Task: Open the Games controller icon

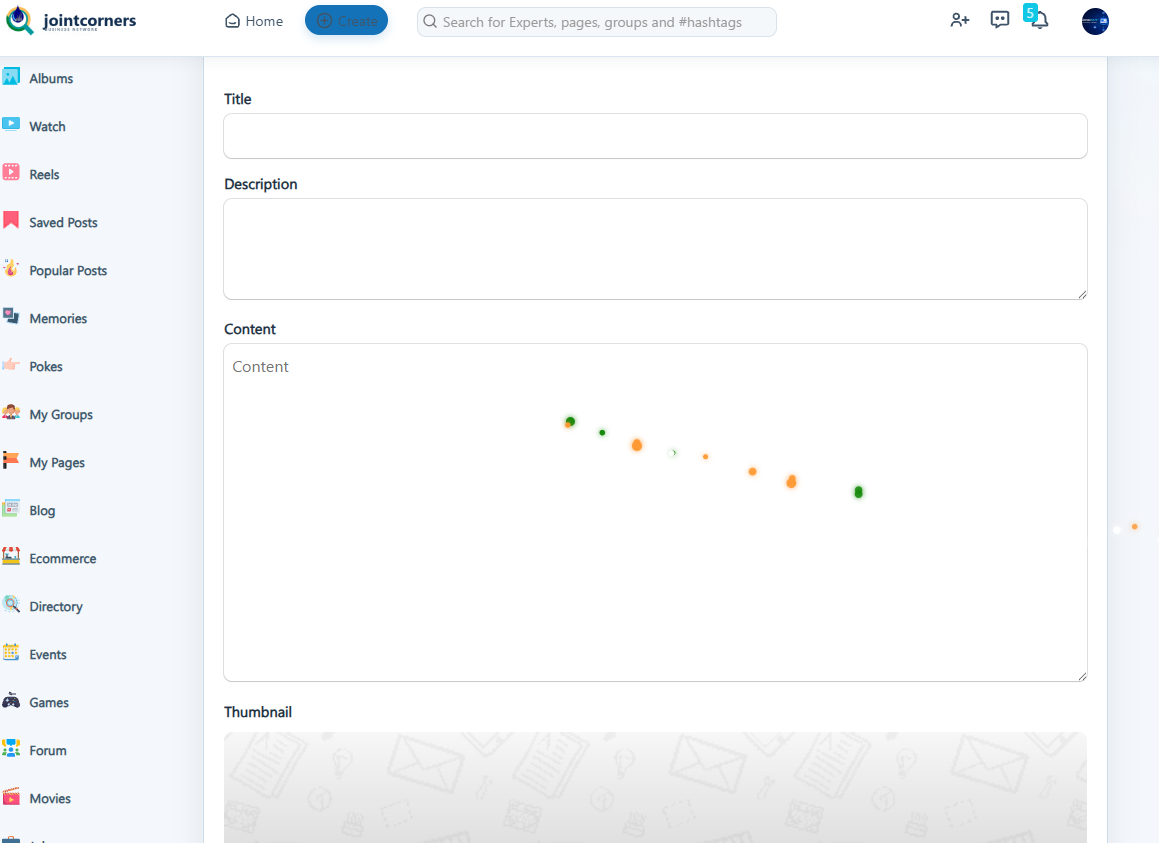Action: [x=11, y=701]
